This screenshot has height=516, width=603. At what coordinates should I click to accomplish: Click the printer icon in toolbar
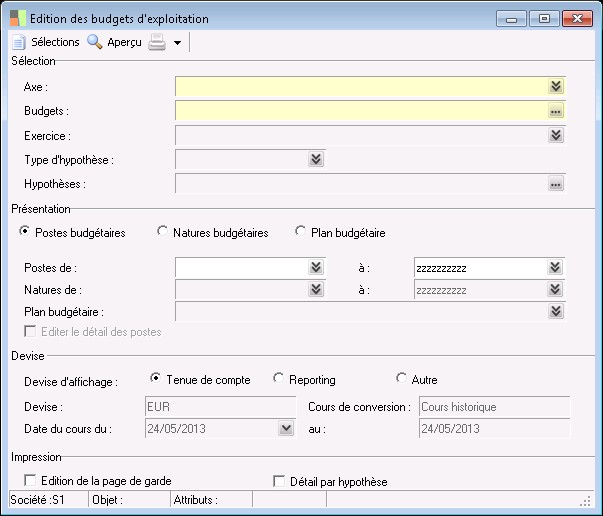(157, 42)
